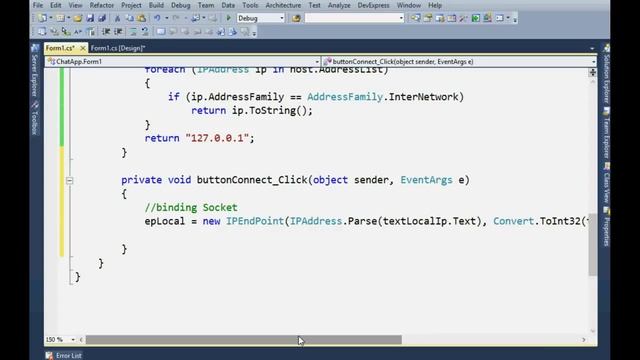Open the active documents list arrow

(x=592, y=48)
